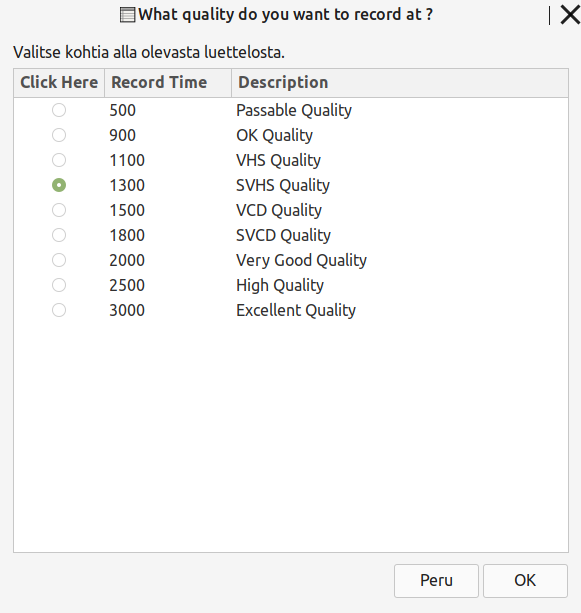This screenshot has width=581, height=613.
Task: Pick the 2000 Very Good Quality radio
Action: pos(59,260)
